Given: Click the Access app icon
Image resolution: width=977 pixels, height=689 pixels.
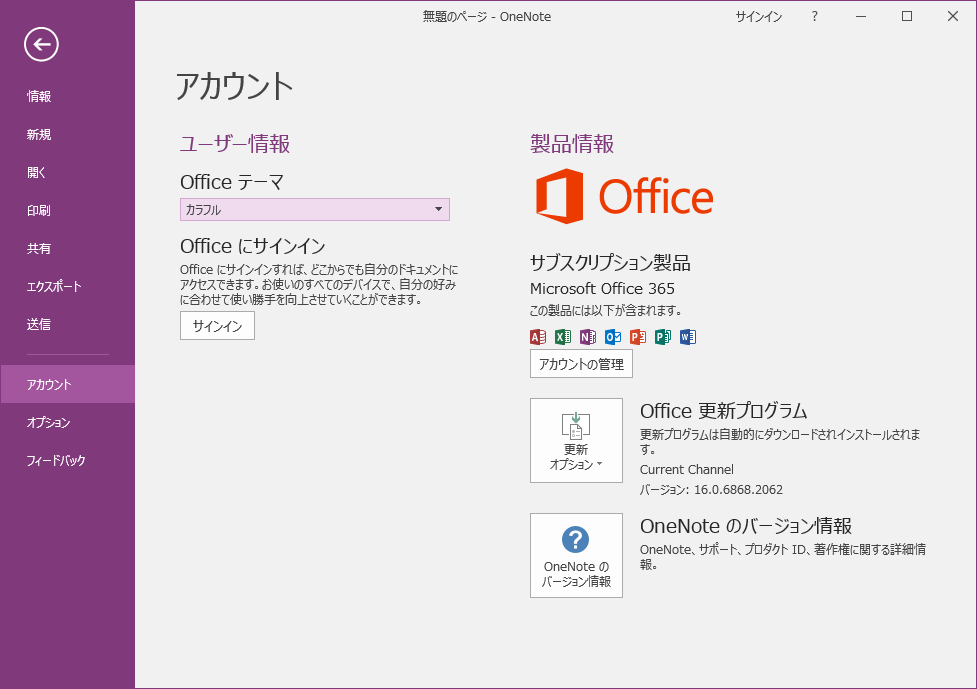Looking at the screenshot, I should tap(538, 337).
